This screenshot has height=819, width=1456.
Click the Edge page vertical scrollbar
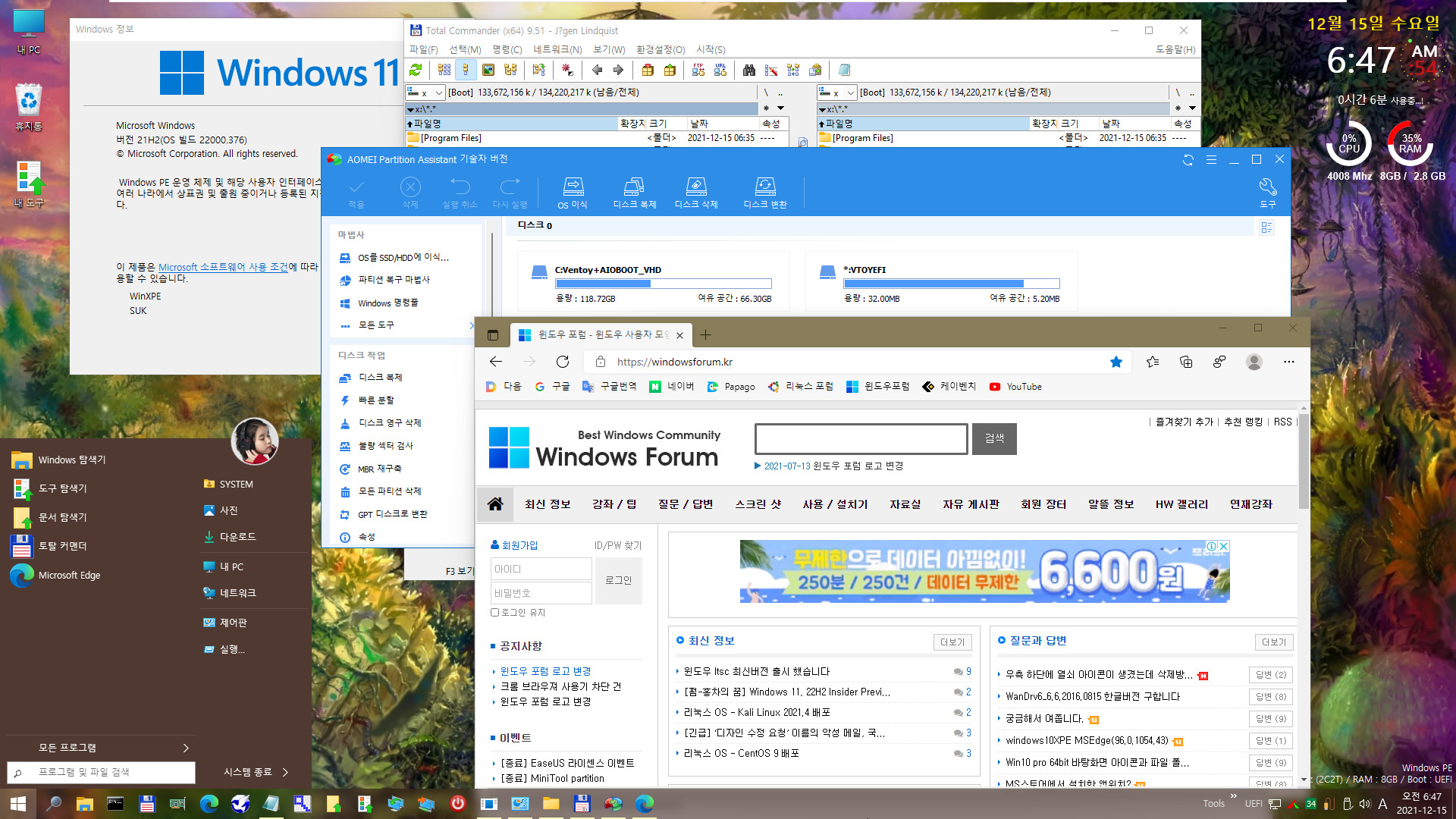point(1304,463)
